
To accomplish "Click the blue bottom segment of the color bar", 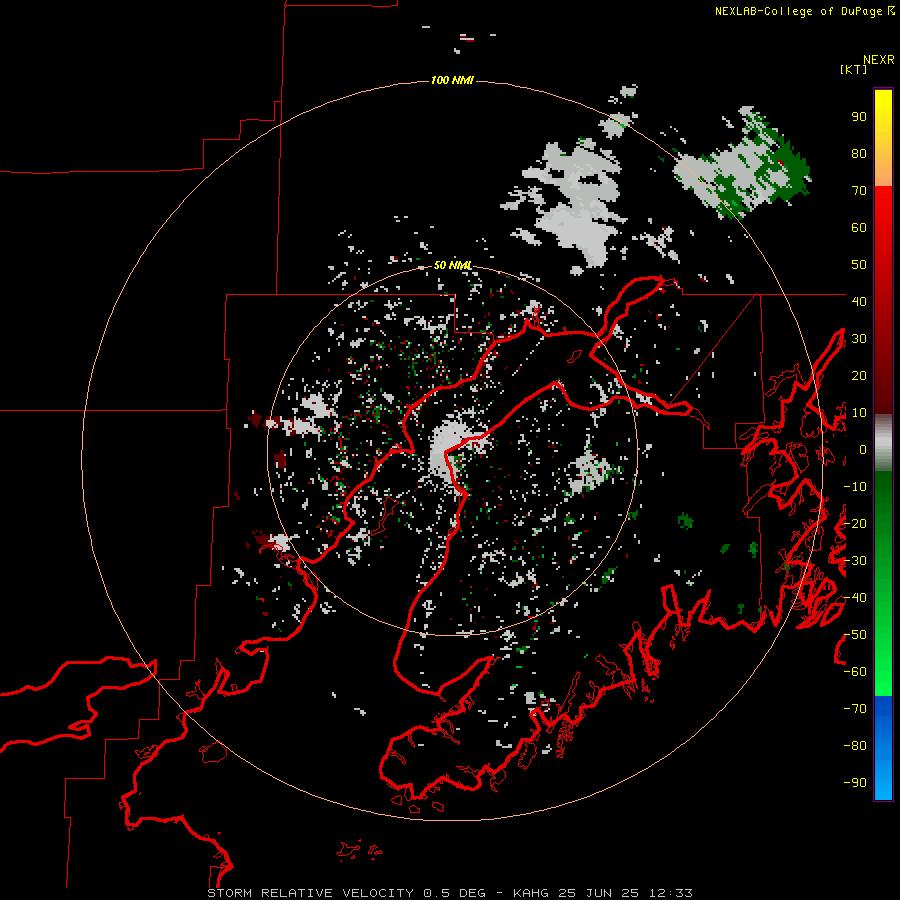I will [883, 747].
